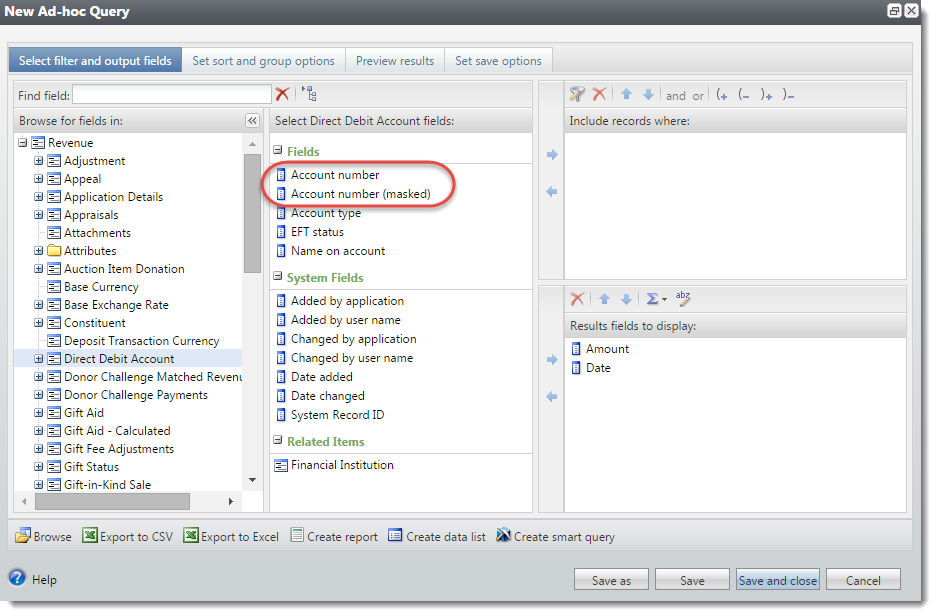936x616 pixels.
Task: Clear the Find field with red X
Action: (282, 94)
